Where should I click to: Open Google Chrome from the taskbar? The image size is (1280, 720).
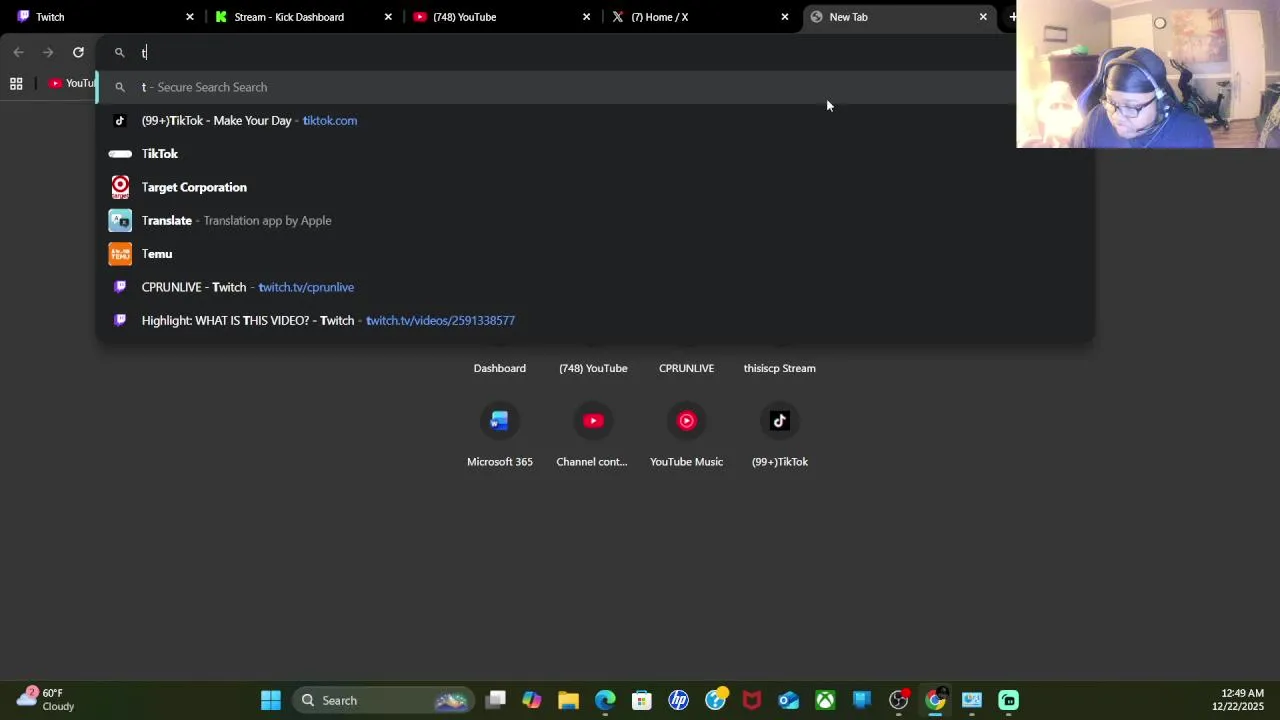(935, 700)
